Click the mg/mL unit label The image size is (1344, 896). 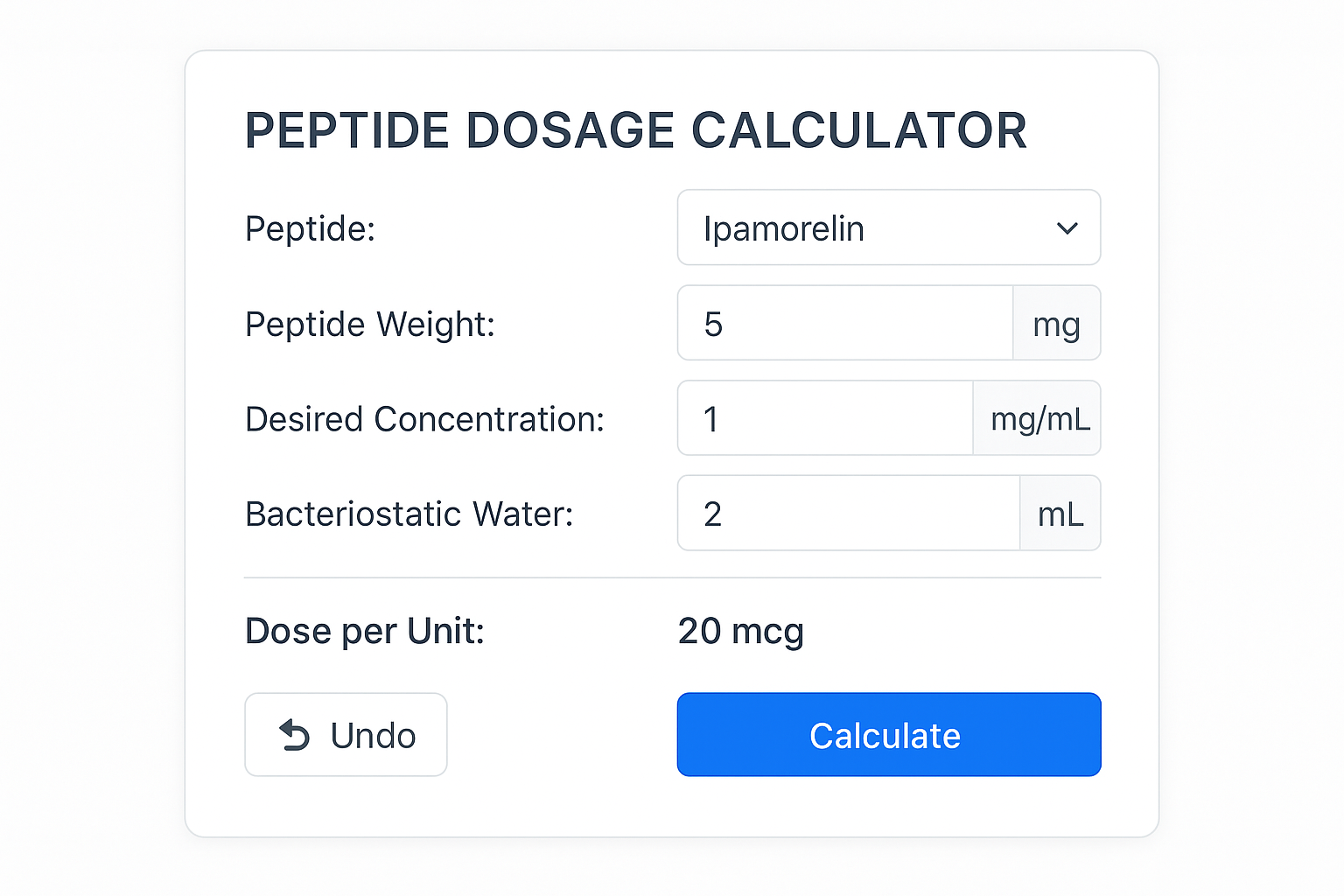click(1039, 418)
